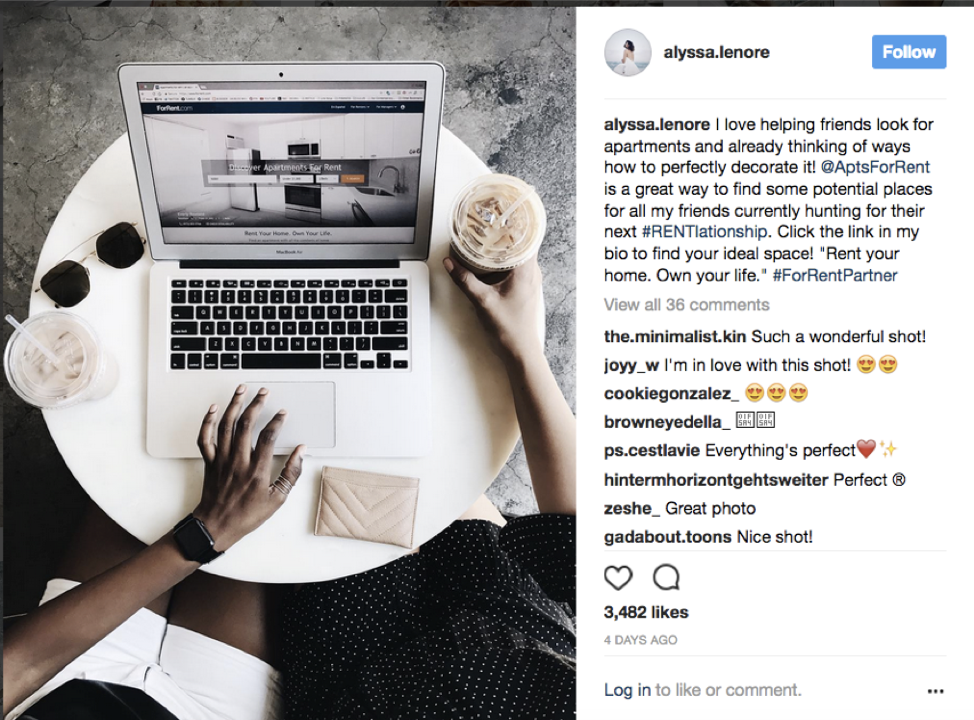
Task: Follow alyssa.lenore with the blue button
Action: (x=909, y=52)
